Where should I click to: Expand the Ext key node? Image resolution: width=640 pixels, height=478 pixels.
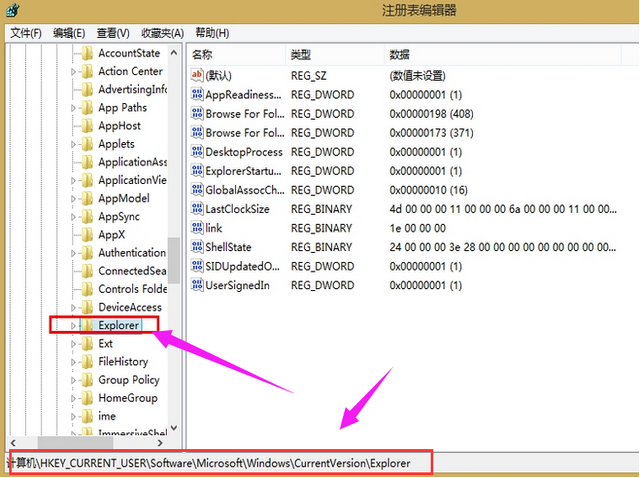click(73, 344)
